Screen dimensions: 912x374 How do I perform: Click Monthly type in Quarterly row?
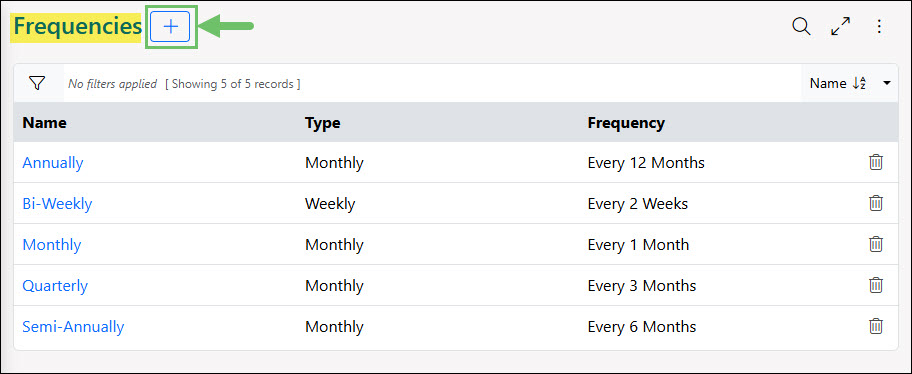point(334,286)
